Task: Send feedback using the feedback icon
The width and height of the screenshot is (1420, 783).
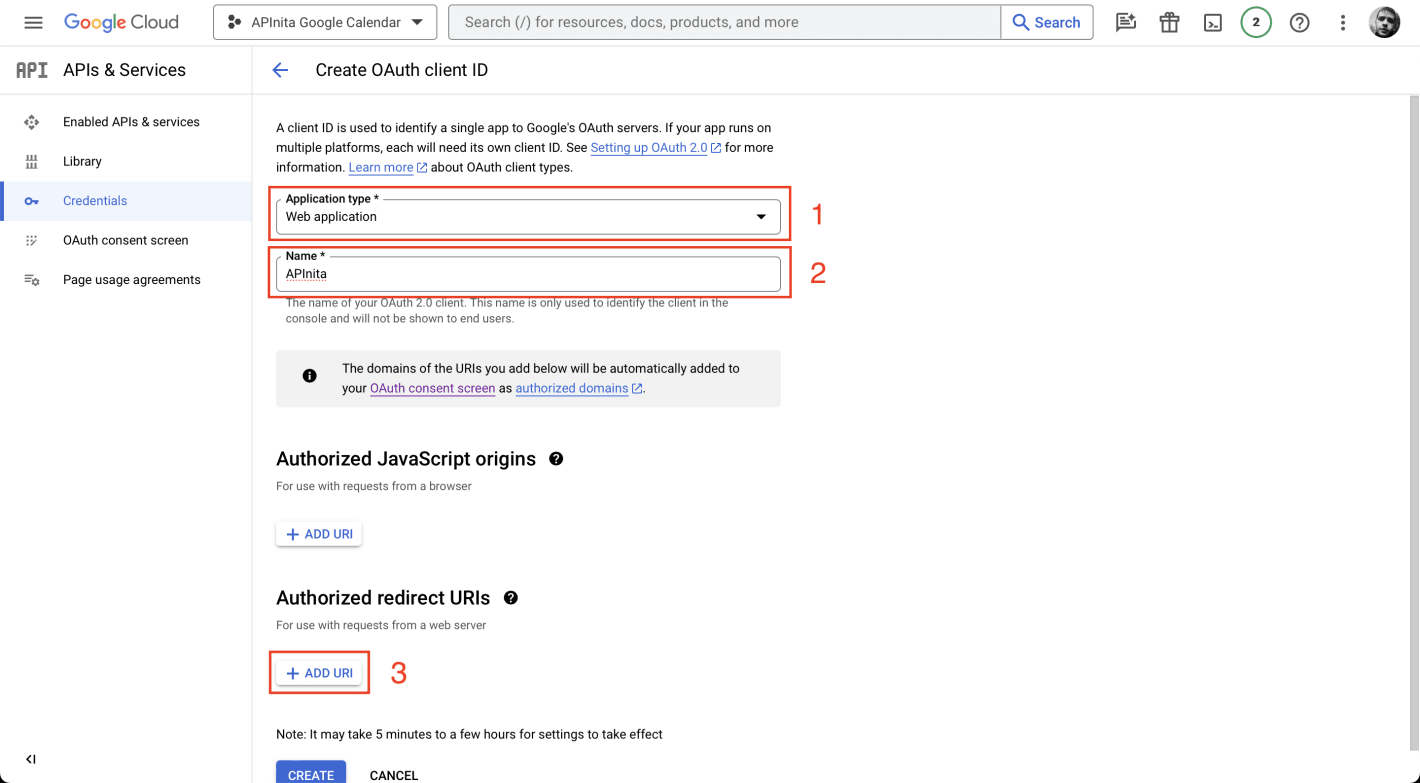Action: (x=1125, y=22)
